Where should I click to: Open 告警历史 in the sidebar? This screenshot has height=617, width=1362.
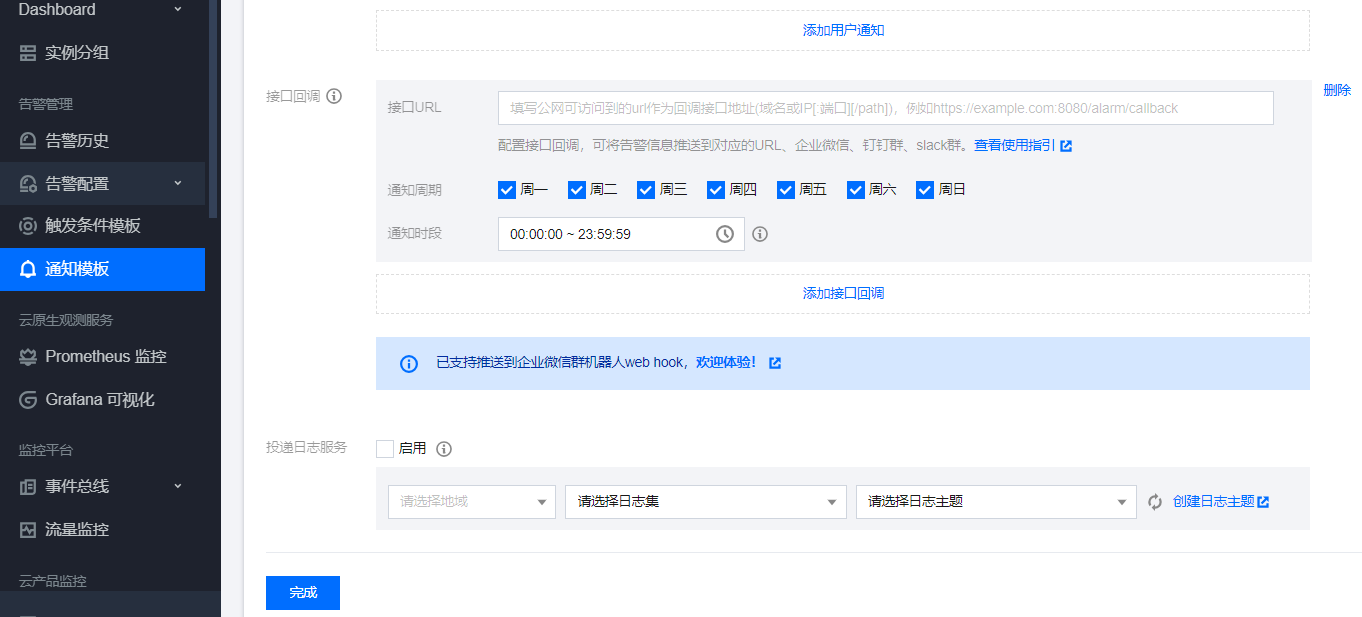(77, 141)
